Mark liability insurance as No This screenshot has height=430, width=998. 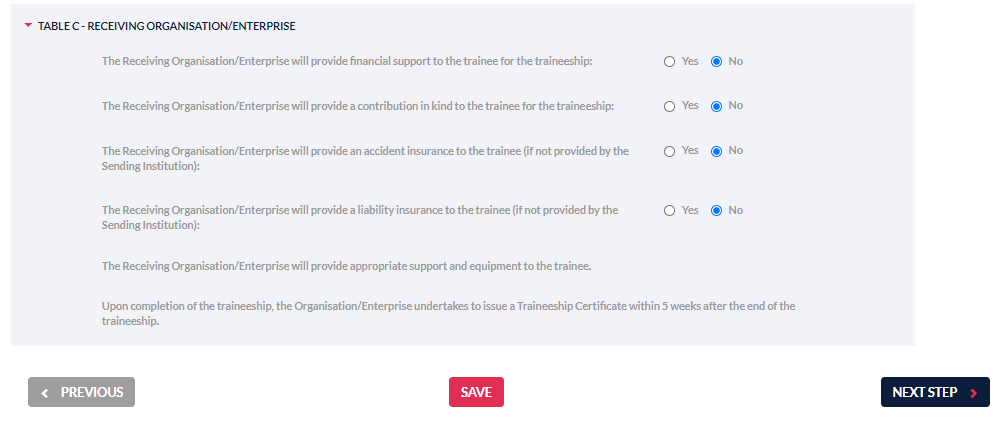[716, 211]
